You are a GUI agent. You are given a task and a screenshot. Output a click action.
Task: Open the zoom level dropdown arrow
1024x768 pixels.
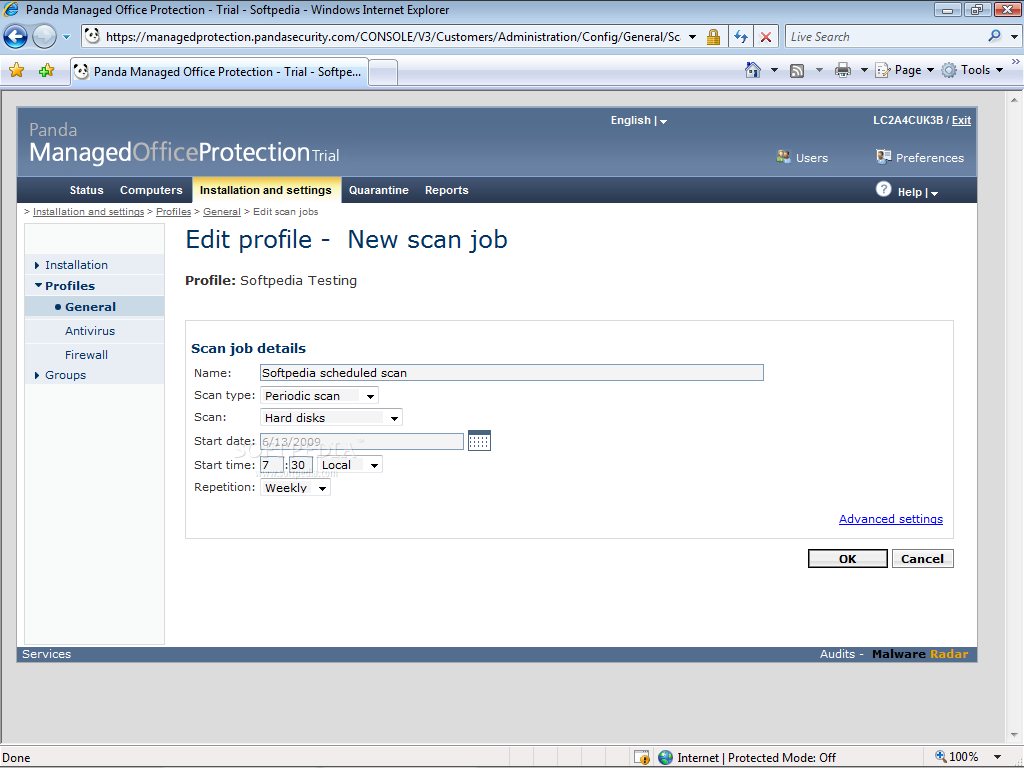tap(997, 758)
